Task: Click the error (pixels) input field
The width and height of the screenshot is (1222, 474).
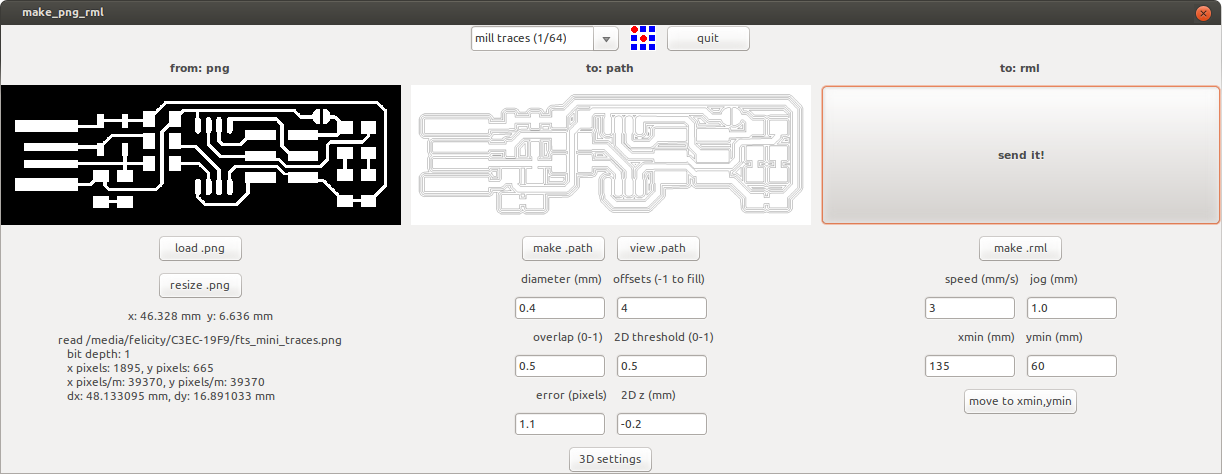Action: tap(560, 424)
